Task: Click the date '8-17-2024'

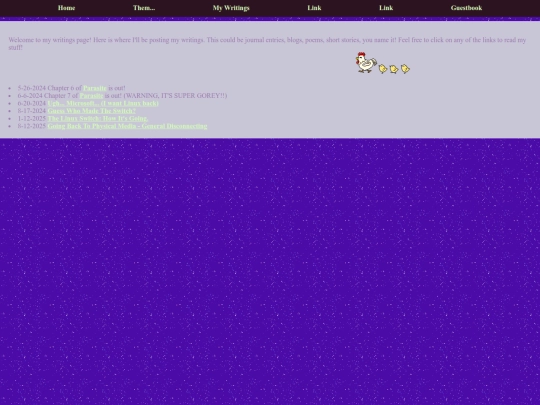Action: point(32,111)
